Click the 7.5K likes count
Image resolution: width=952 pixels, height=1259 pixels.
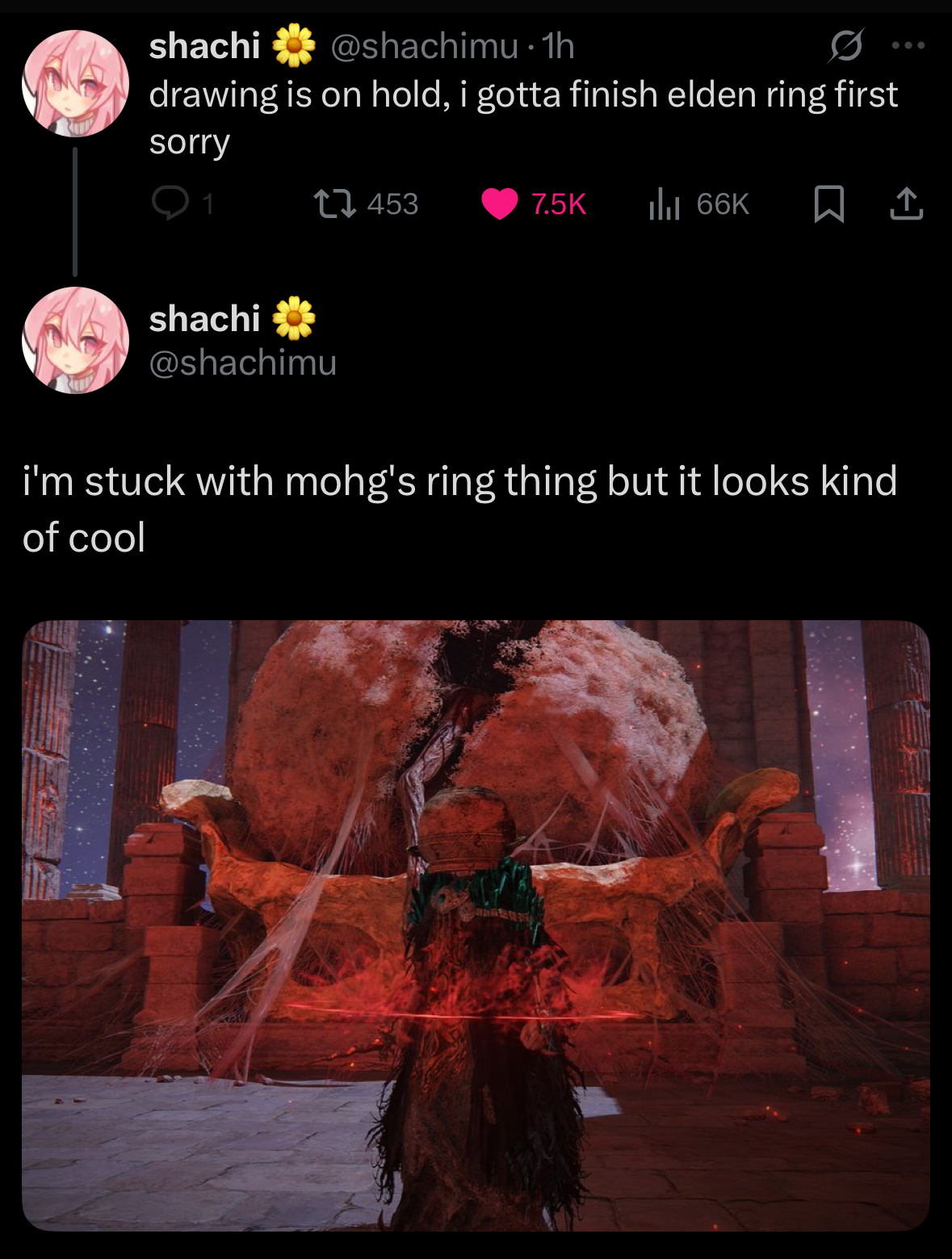click(558, 204)
